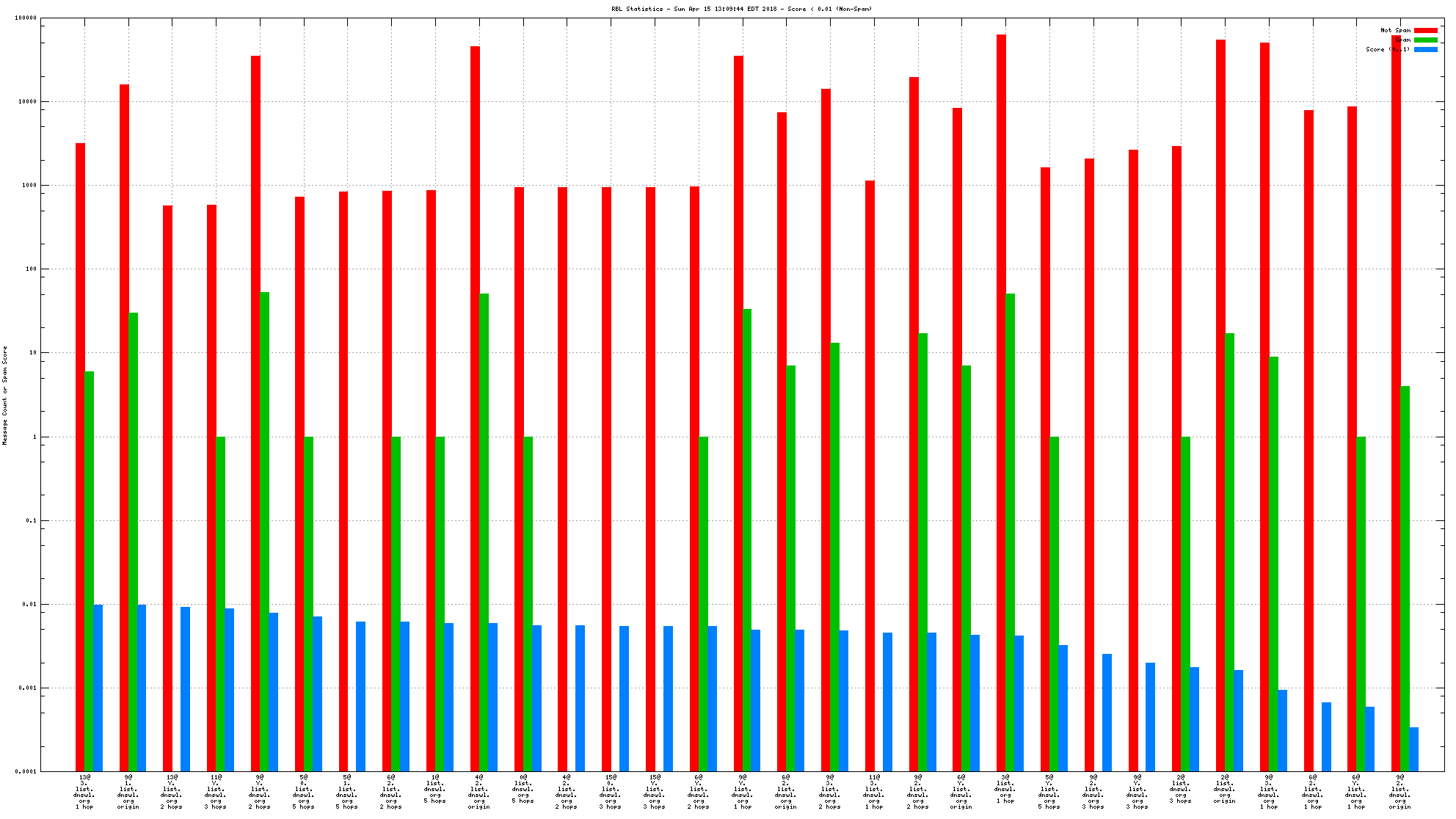
Task: Click the 2@list.dnswl.org origin x-axis label
Action: pyautogui.click(x=1225, y=788)
